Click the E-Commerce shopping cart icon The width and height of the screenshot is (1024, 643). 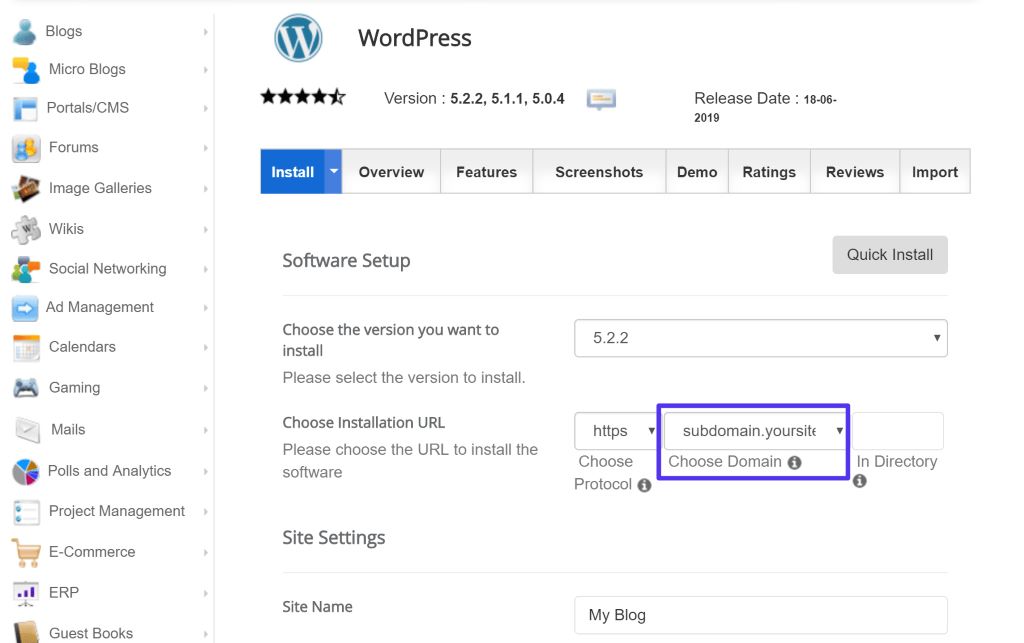point(27,553)
